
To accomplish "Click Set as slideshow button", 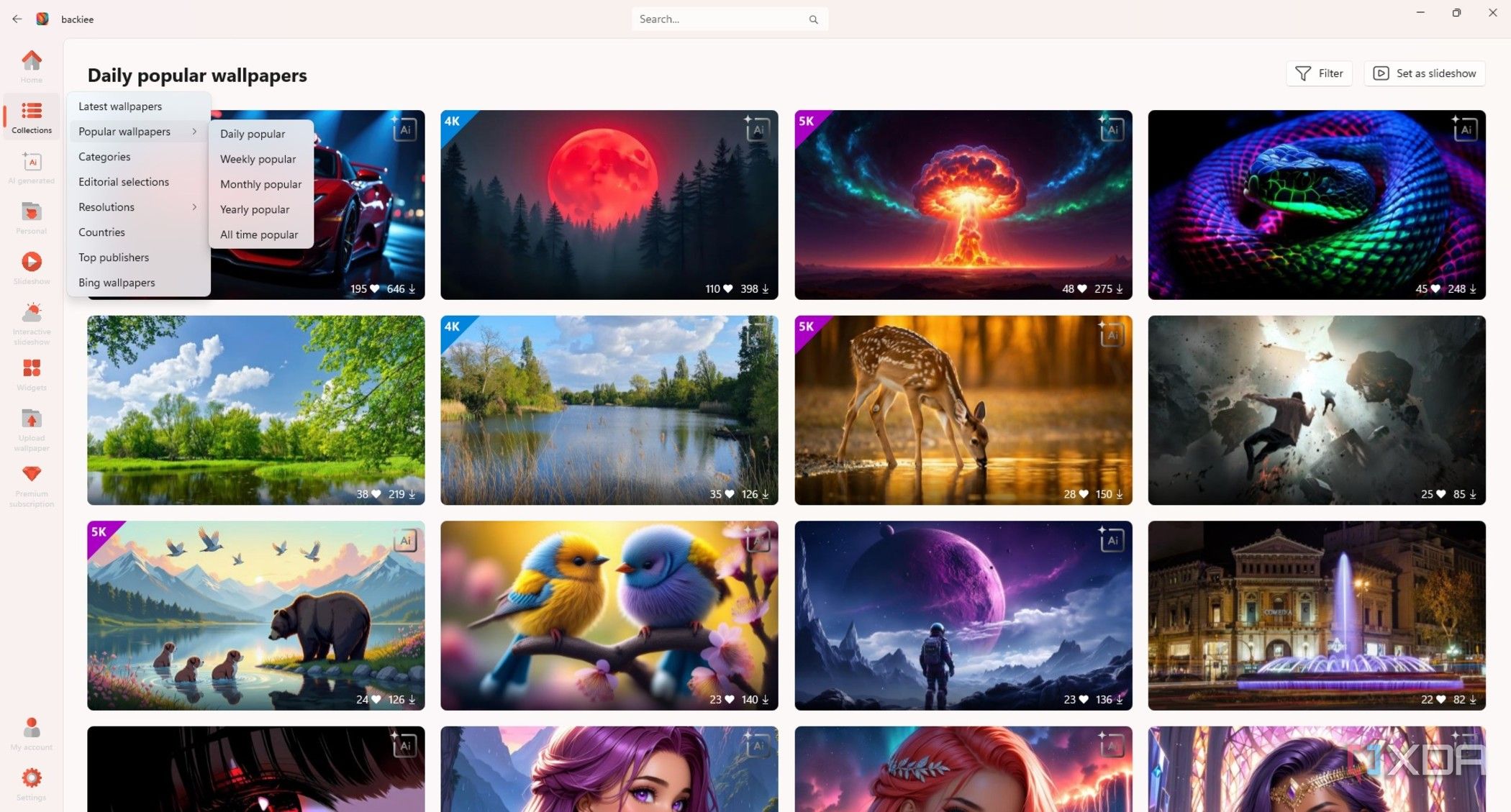I will pyautogui.click(x=1424, y=73).
